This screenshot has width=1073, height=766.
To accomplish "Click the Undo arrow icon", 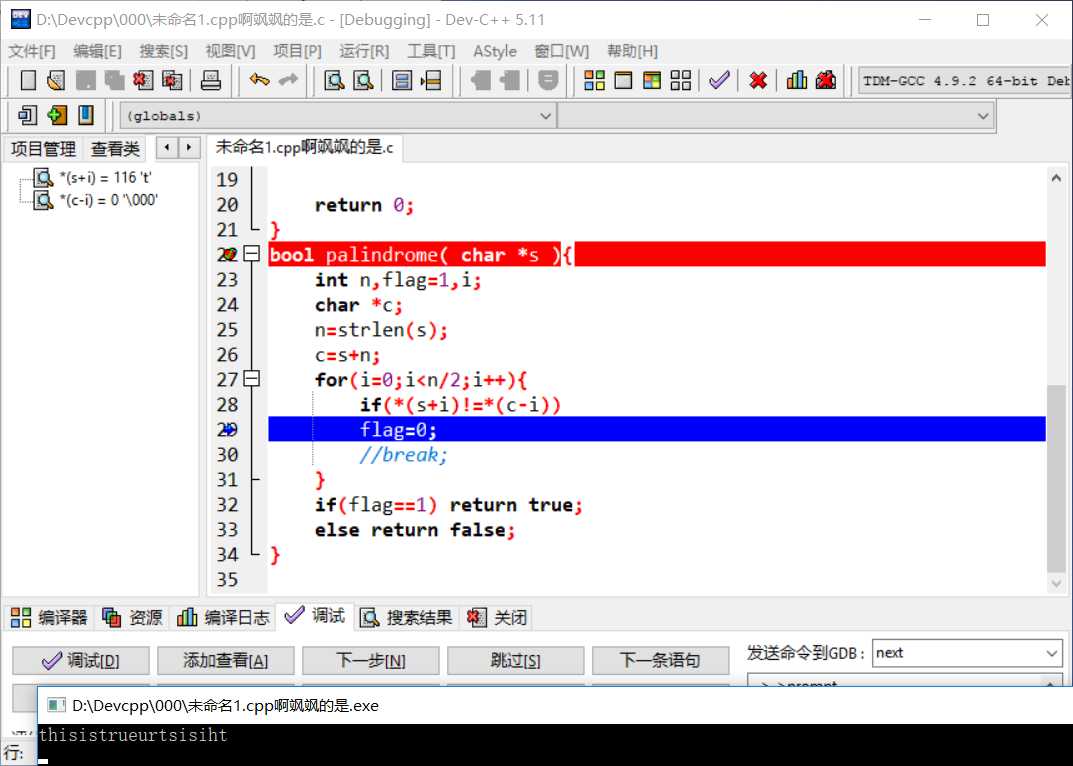I will [259, 81].
